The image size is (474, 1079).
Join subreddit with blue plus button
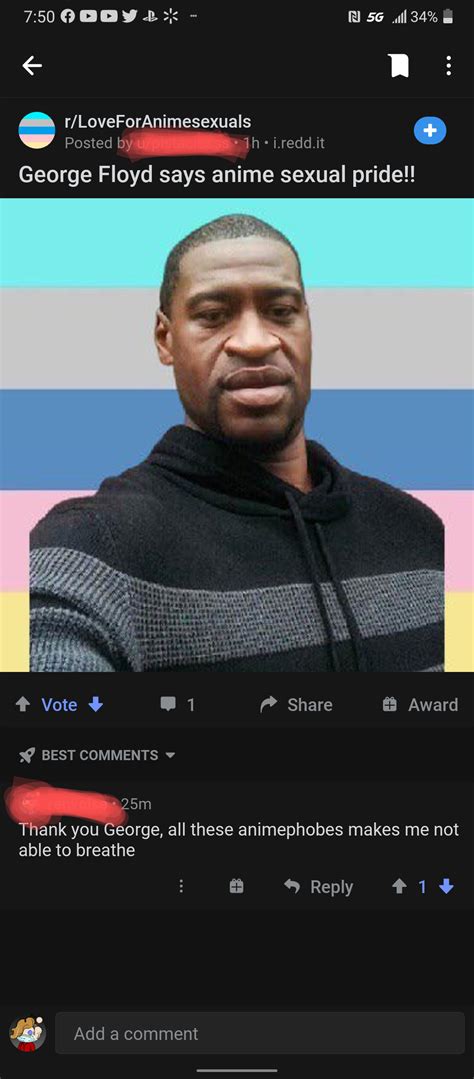coord(430,131)
